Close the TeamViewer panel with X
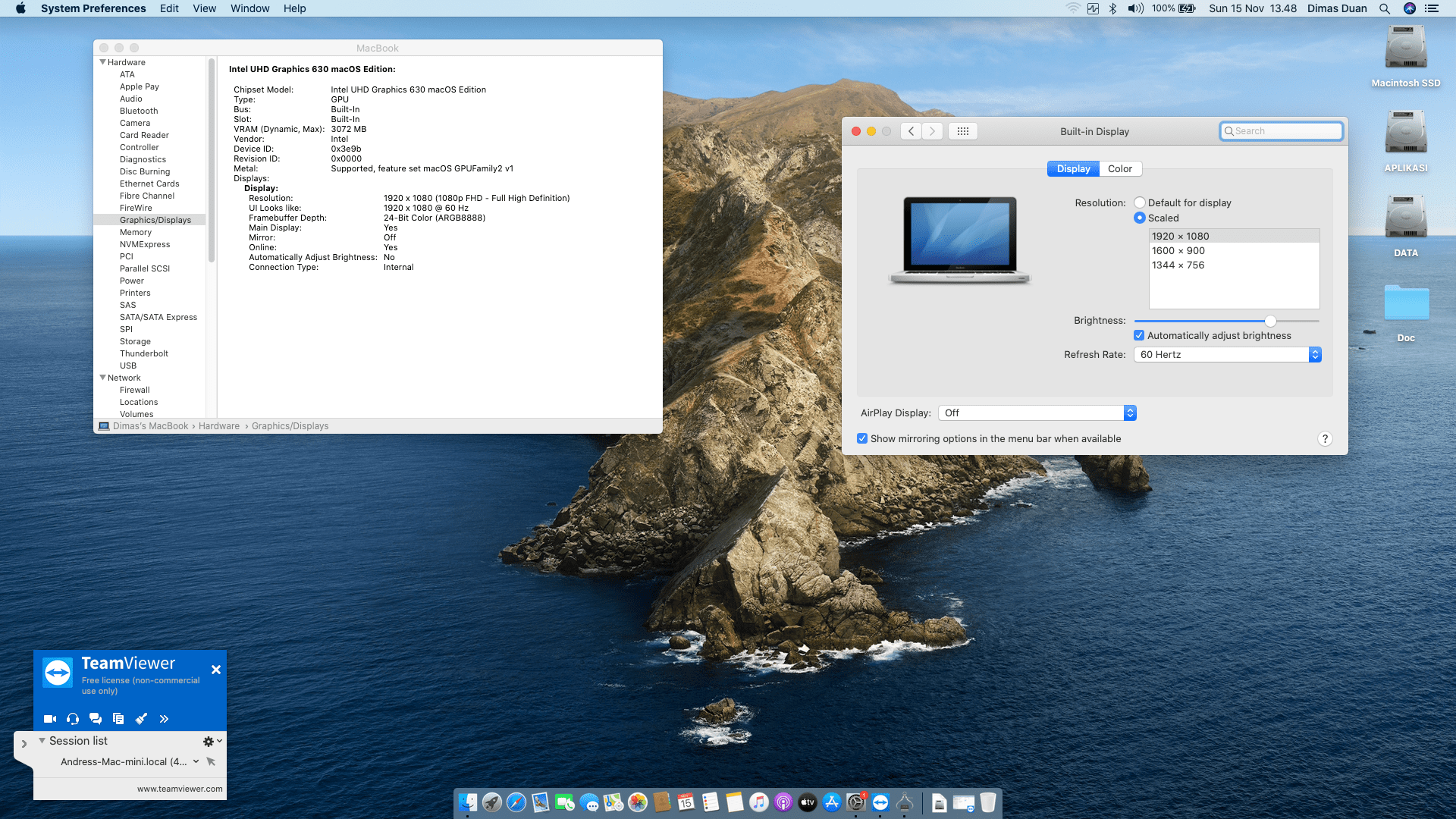The height and width of the screenshot is (819, 1456). pyautogui.click(x=216, y=670)
